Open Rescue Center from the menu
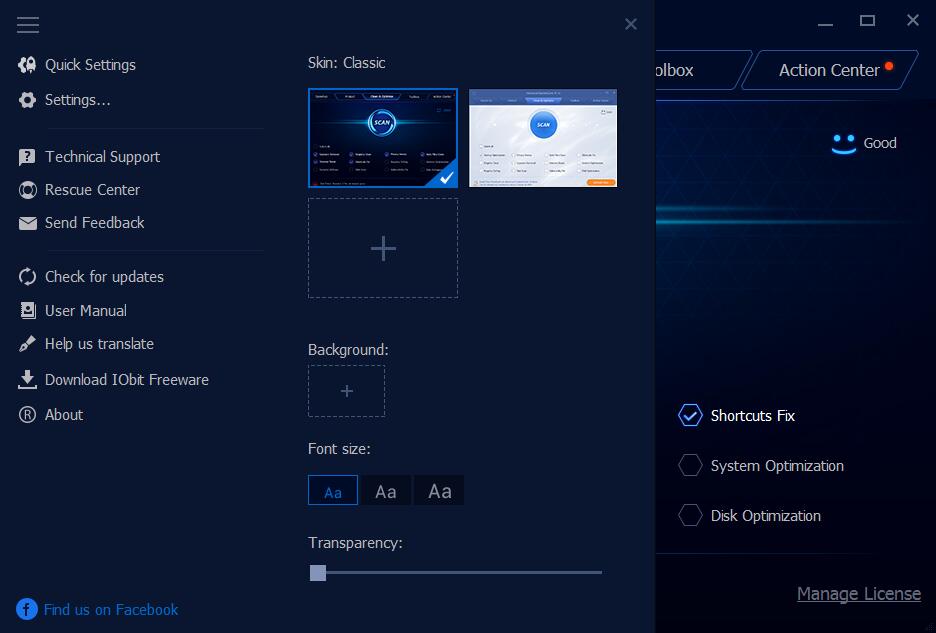 pyautogui.click(x=93, y=190)
